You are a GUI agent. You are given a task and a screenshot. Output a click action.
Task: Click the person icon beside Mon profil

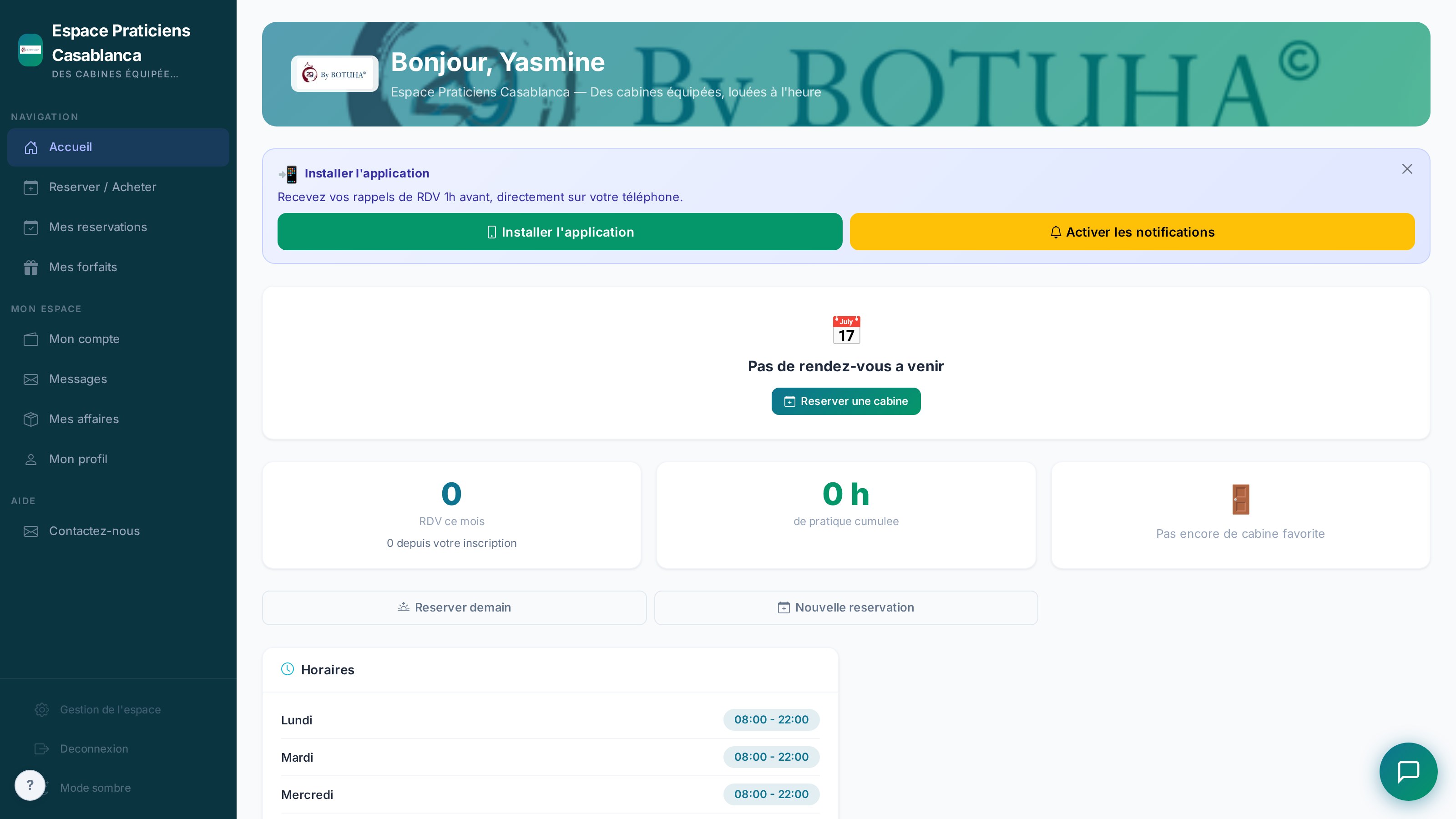pyautogui.click(x=31, y=460)
